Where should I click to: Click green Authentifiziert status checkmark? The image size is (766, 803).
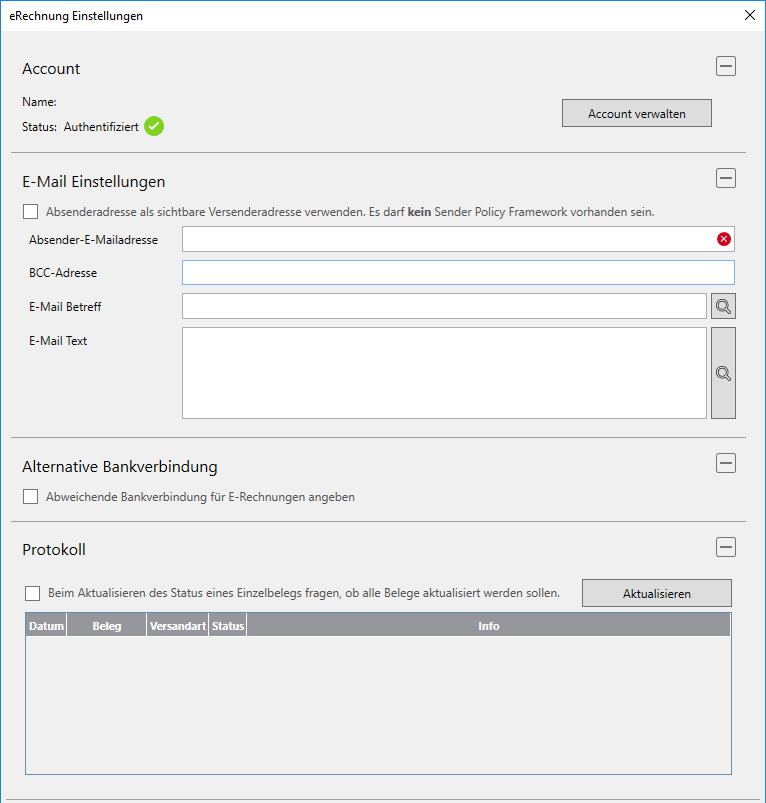pos(154,126)
